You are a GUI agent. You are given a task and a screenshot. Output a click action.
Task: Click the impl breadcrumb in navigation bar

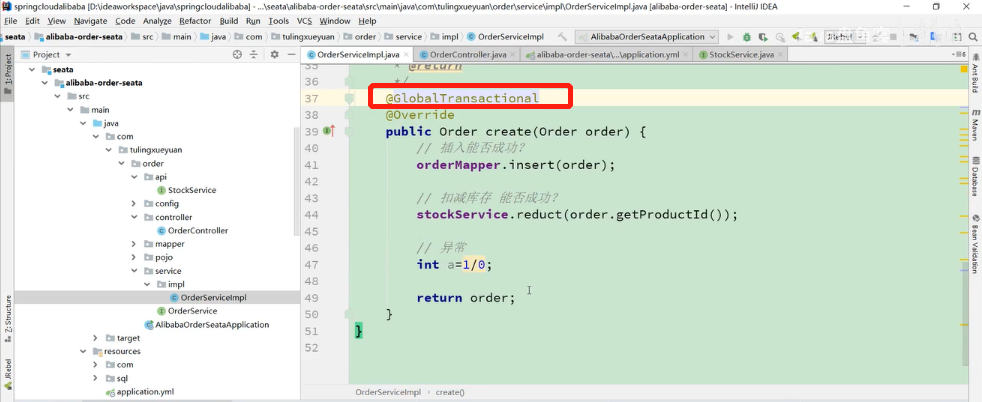click(x=447, y=37)
